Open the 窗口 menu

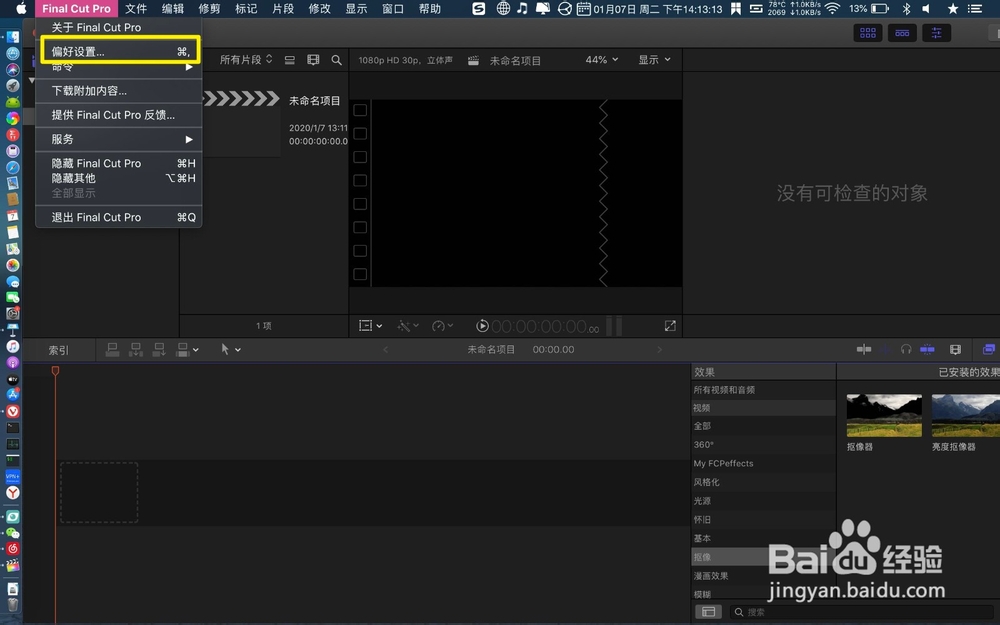[x=393, y=9]
